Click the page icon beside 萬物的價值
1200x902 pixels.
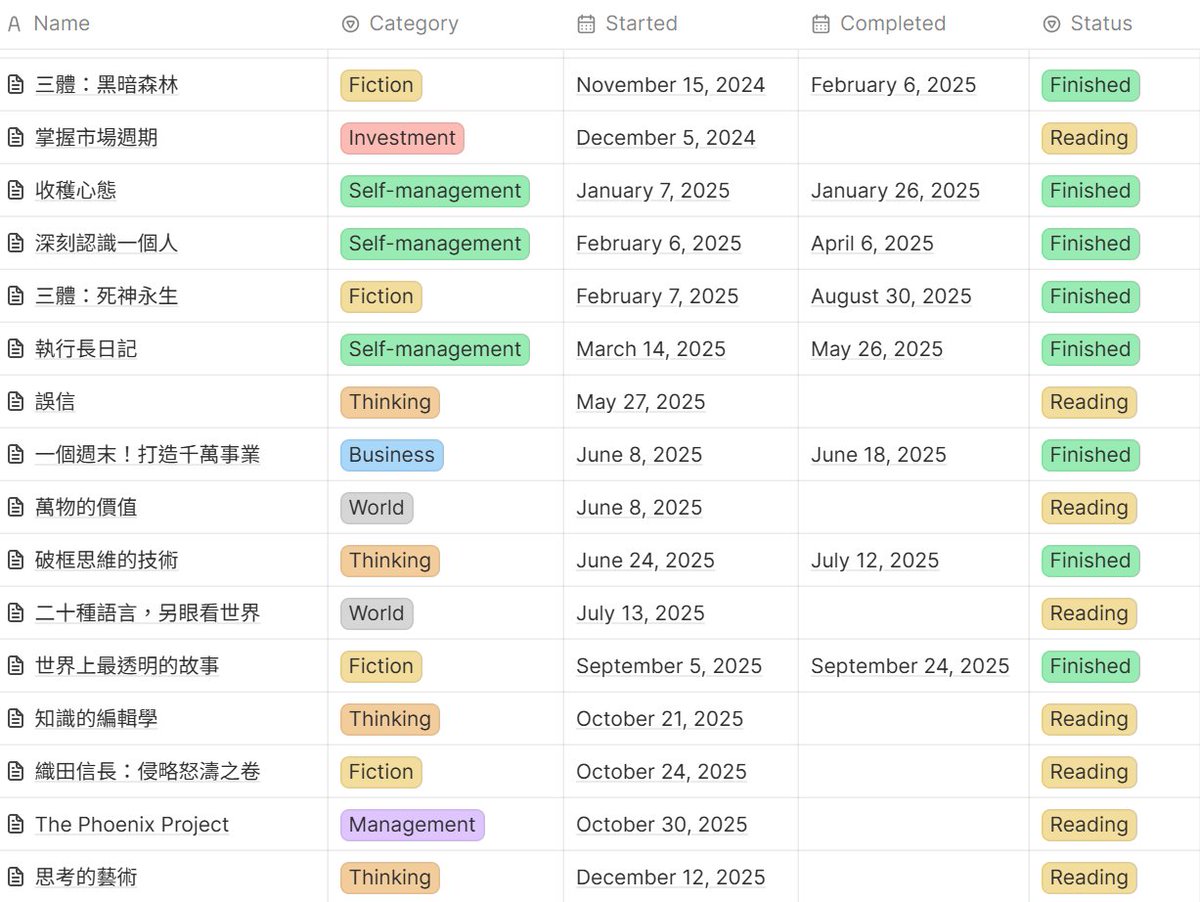[x=15, y=508]
